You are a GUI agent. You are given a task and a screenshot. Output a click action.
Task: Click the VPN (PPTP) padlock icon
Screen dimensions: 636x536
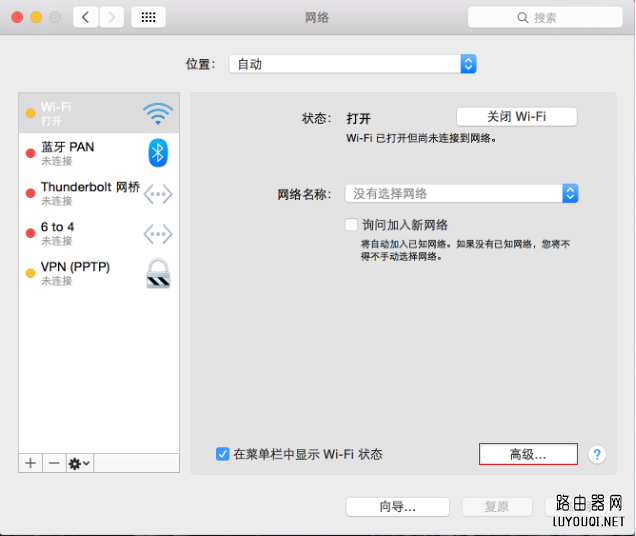pyautogui.click(x=157, y=273)
